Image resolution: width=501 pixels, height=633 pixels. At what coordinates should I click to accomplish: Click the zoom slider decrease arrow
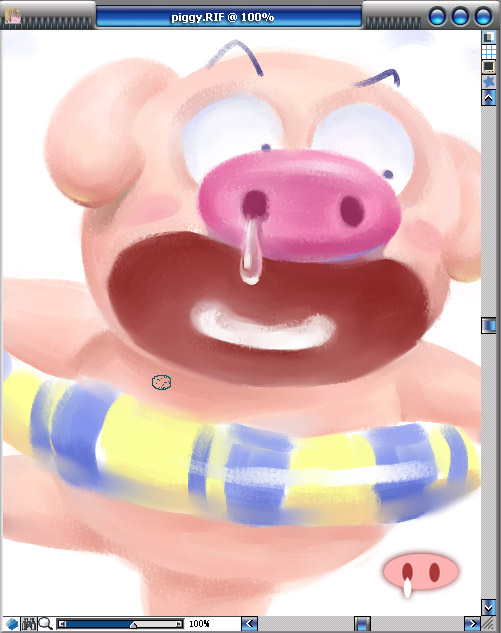click(x=62, y=624)
